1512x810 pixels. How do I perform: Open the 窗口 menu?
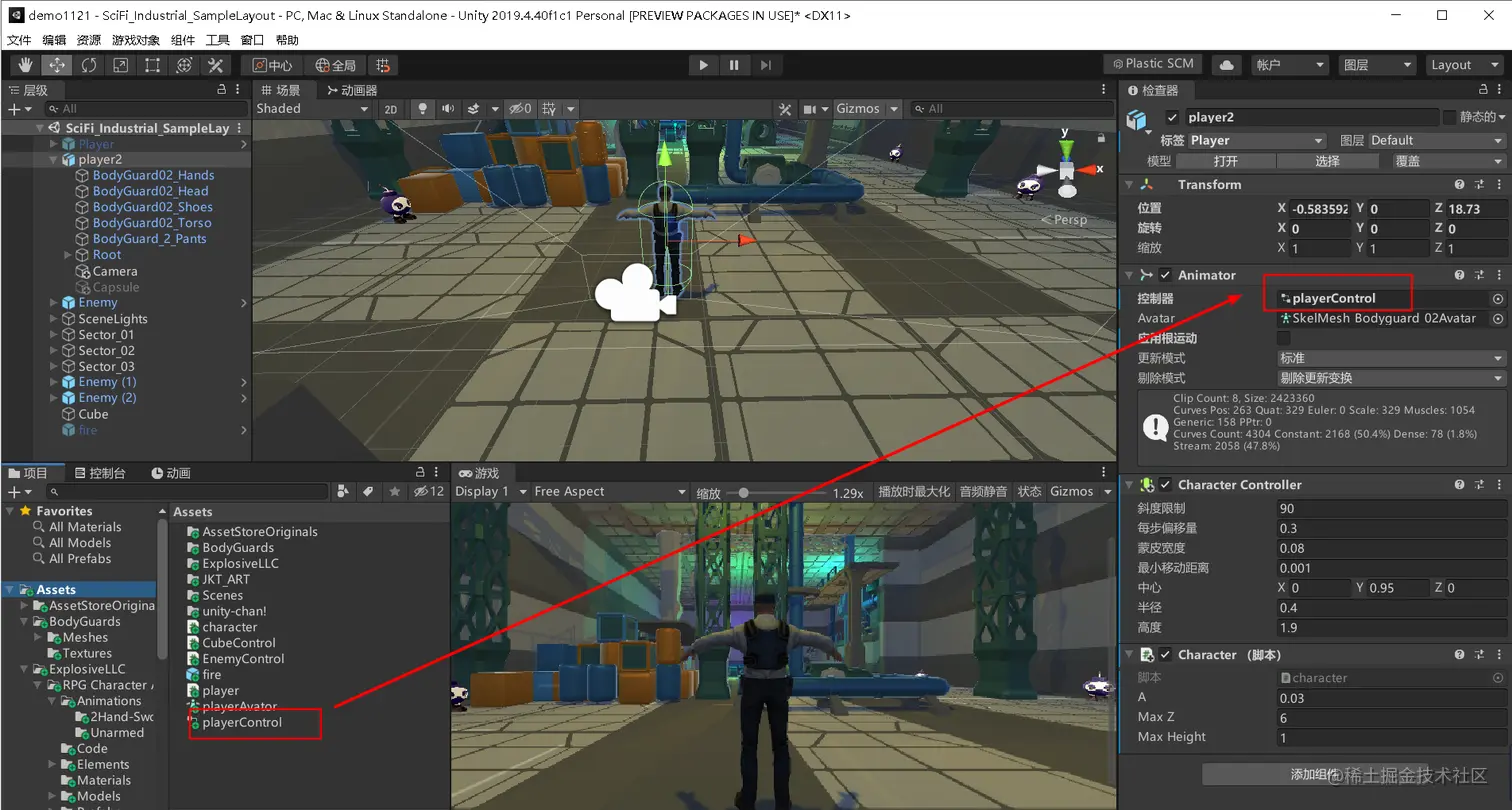click(x=253, y=40)
